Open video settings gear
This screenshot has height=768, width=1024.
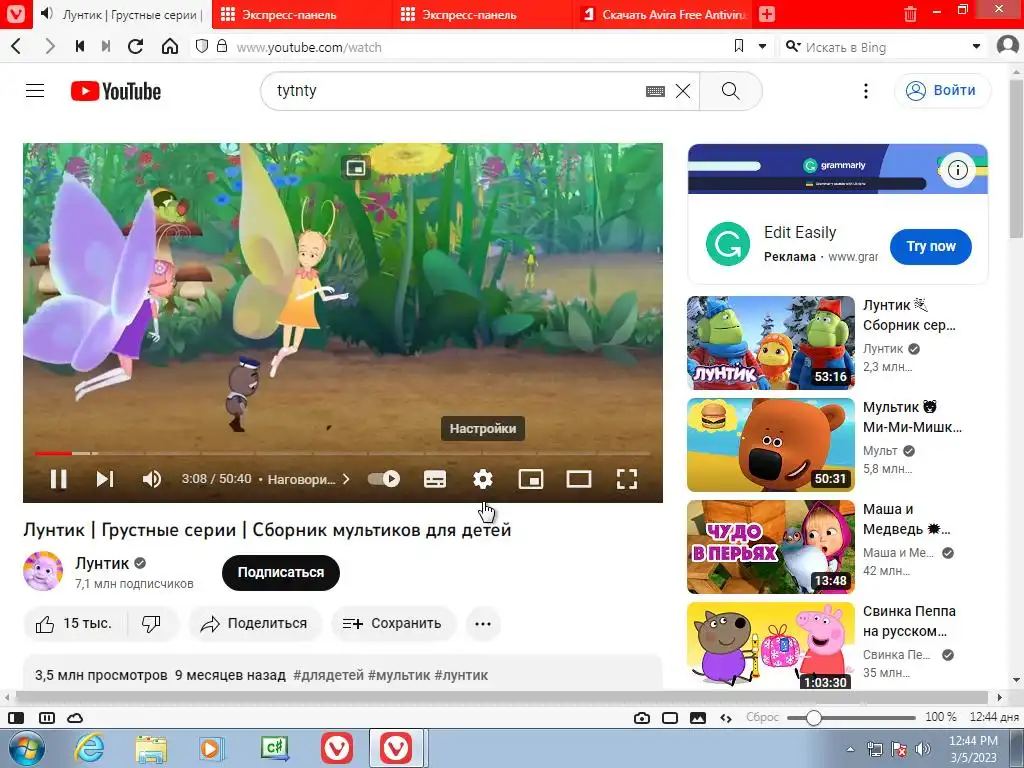tap(483, 479)
